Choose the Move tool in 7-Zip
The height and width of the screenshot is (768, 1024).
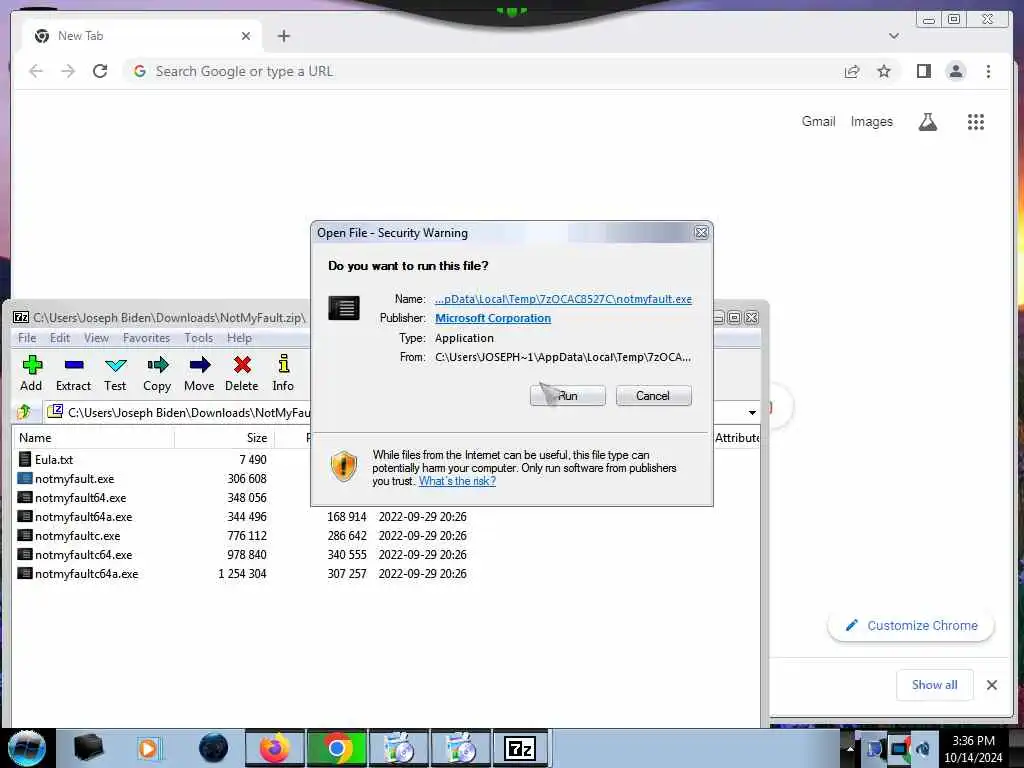[199, 373]
